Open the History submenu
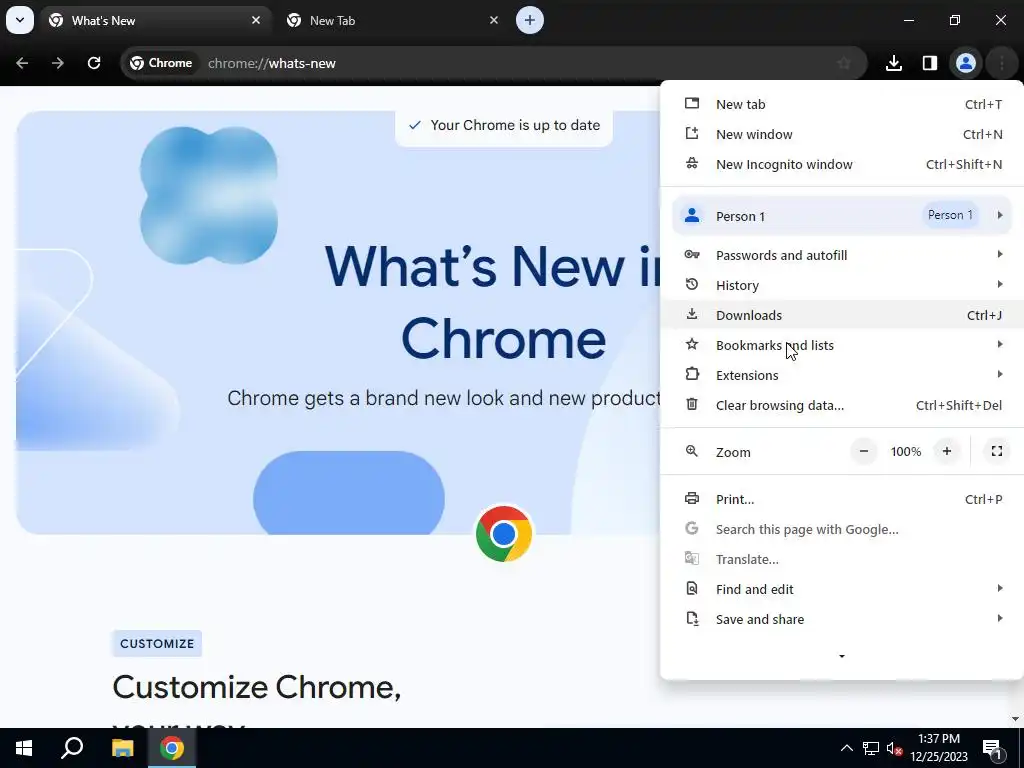The image size is (1024, 768). pos(842,285)
